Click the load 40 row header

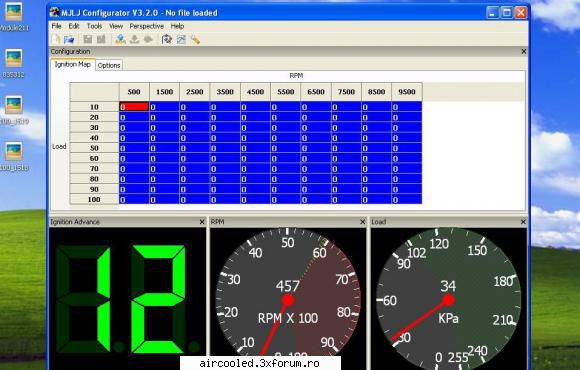click(x=94, y=138)
